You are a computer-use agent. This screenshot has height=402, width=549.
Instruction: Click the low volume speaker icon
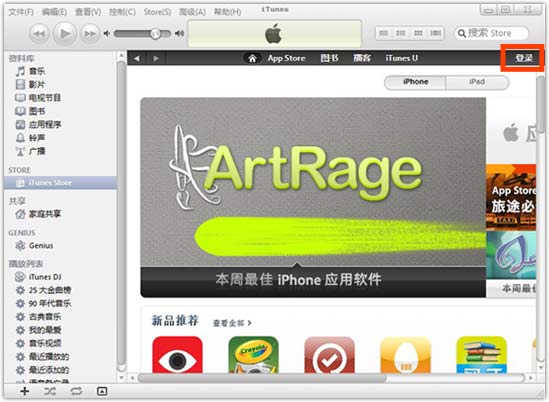coord(106,34)
